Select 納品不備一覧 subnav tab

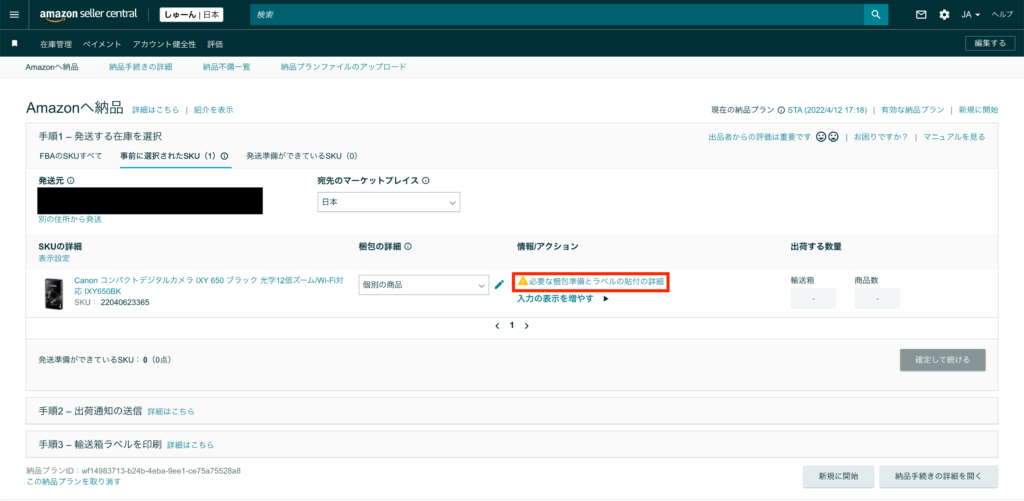226,67
